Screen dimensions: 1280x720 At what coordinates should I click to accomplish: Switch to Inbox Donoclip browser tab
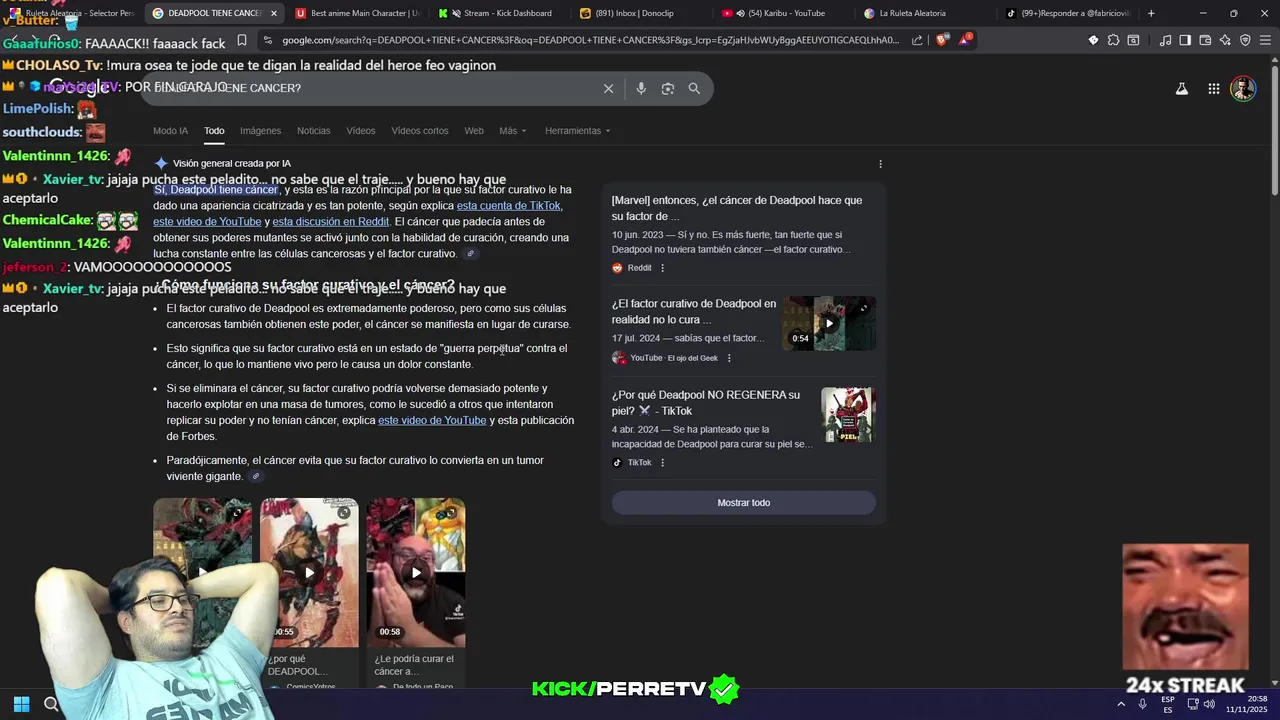click(642, 13)
